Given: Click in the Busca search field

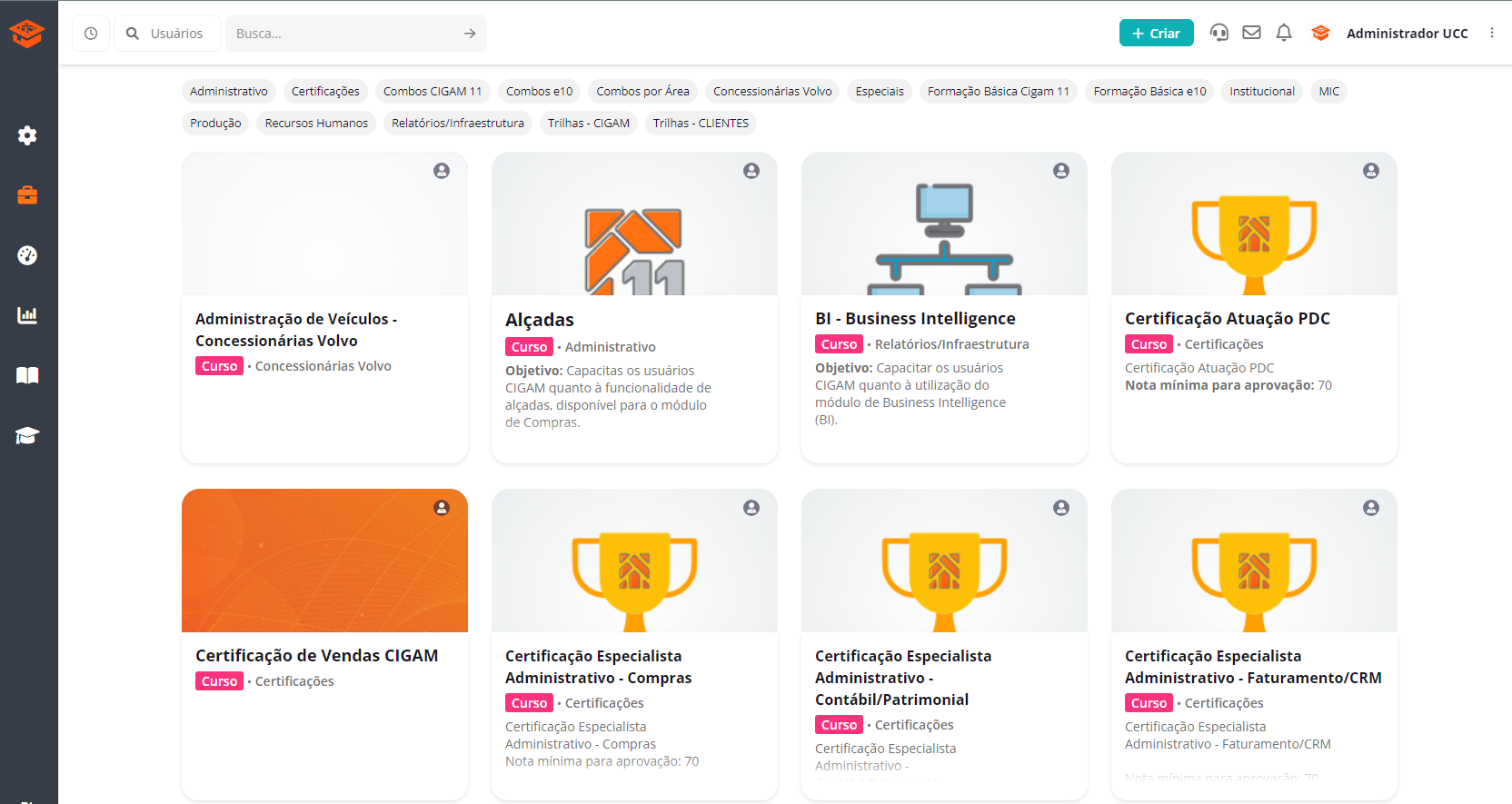Looking at the screenshot, I should click(345, 34).
